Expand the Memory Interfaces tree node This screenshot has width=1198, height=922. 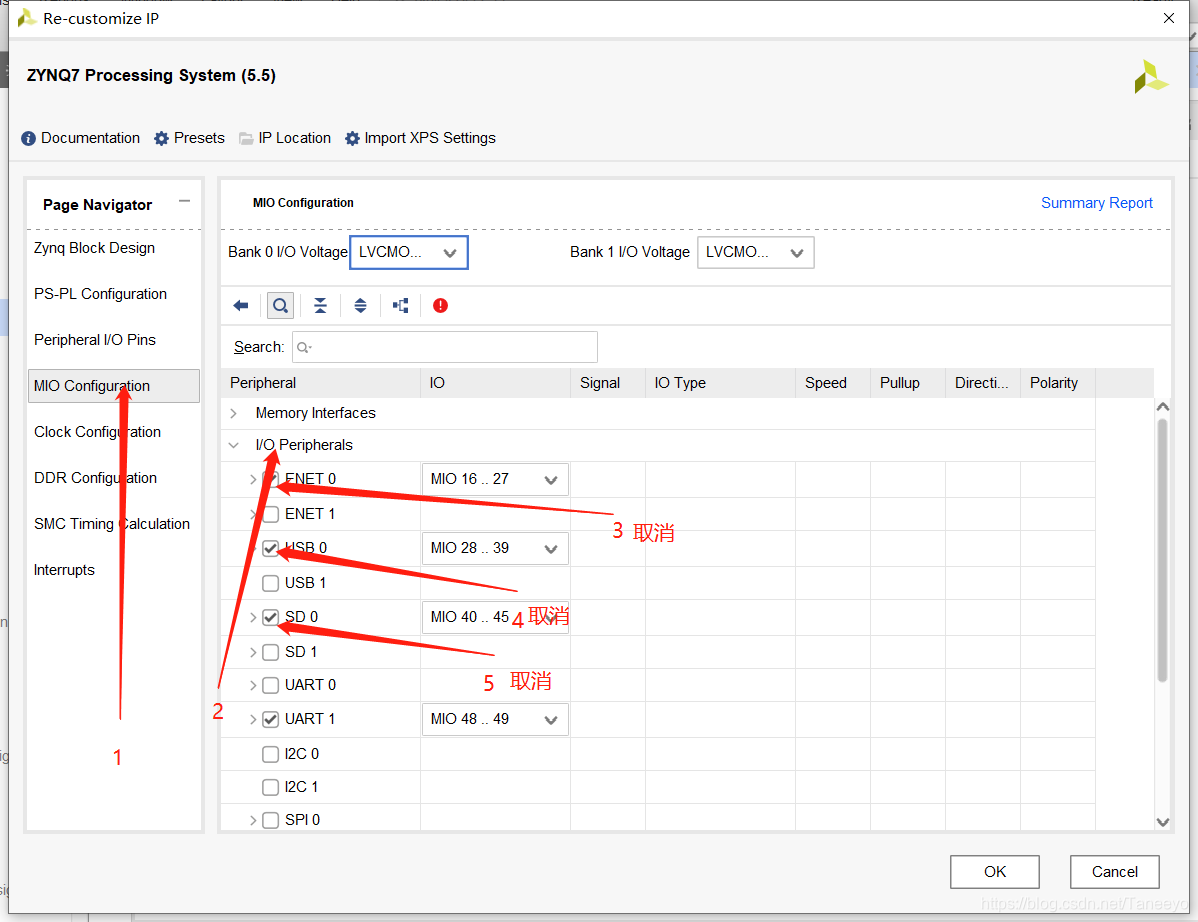coord(234,413)
